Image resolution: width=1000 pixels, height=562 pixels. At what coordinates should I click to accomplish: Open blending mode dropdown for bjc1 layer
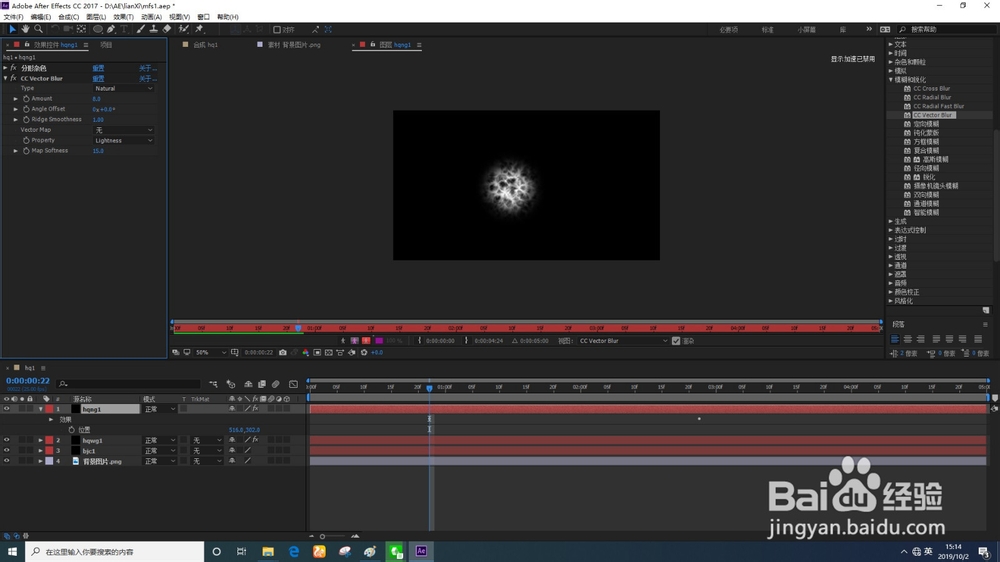(159, 450)
